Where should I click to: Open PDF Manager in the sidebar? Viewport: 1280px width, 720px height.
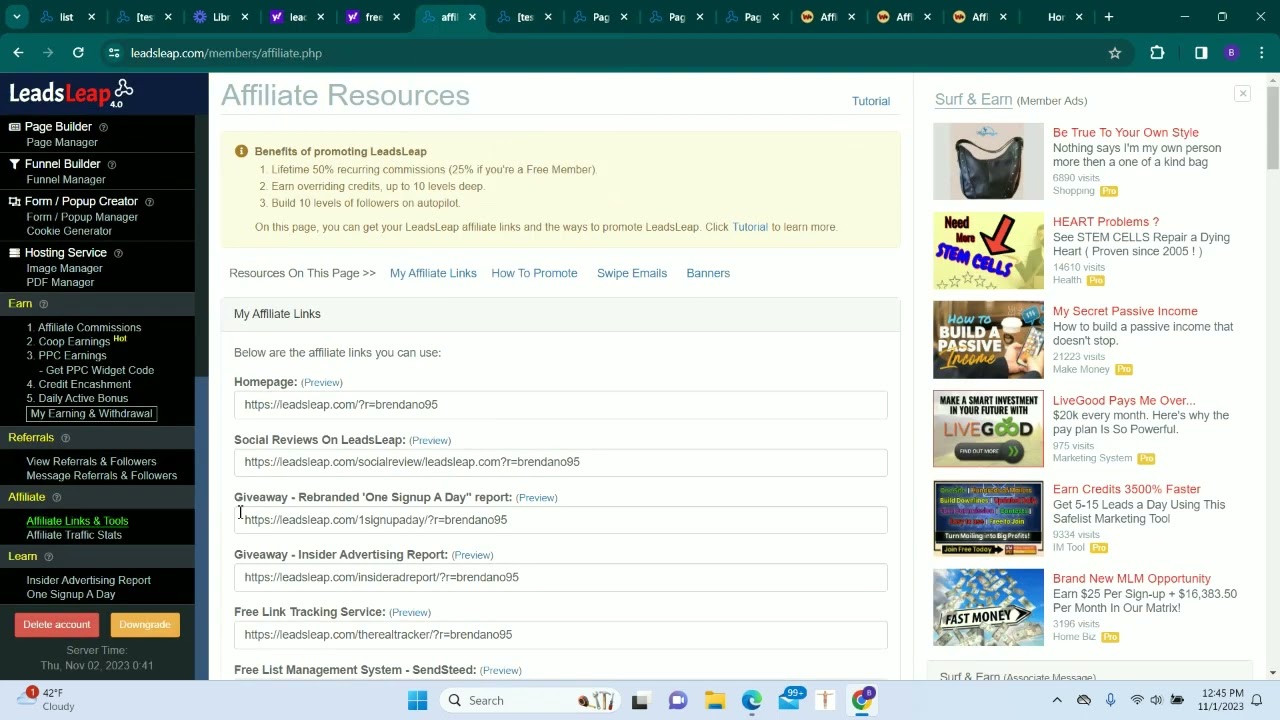(60, 282)
